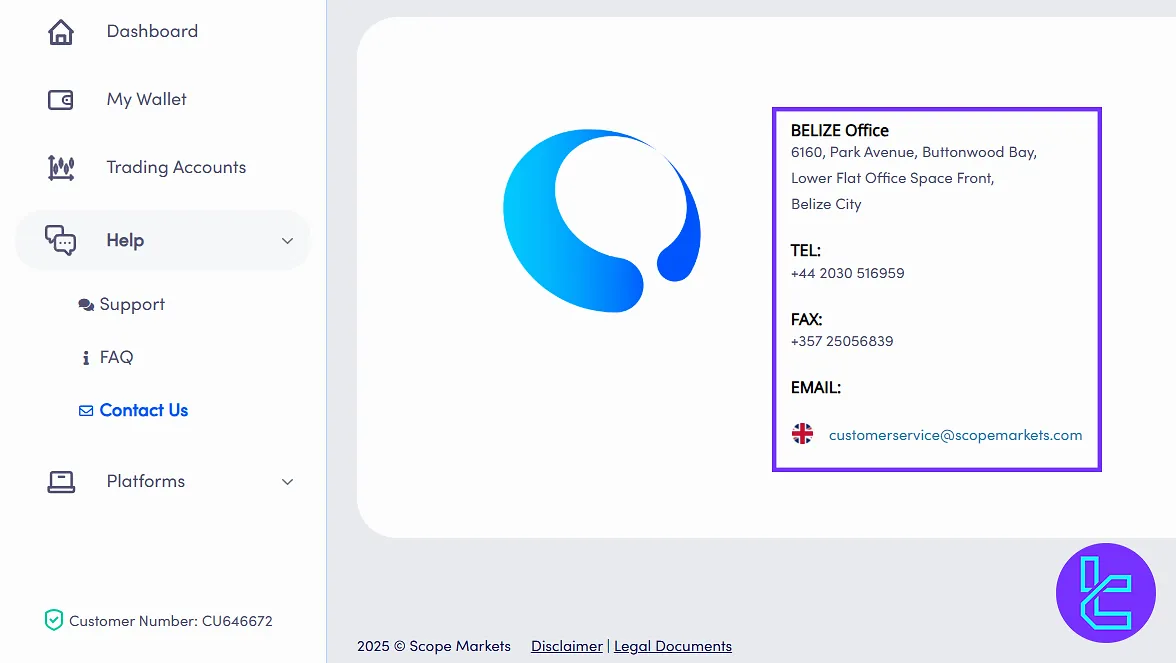This screenshot has width=1176, height=663.
Task: Click the customerservice@scopemarkets.com email link
Action: click(955, 435)
